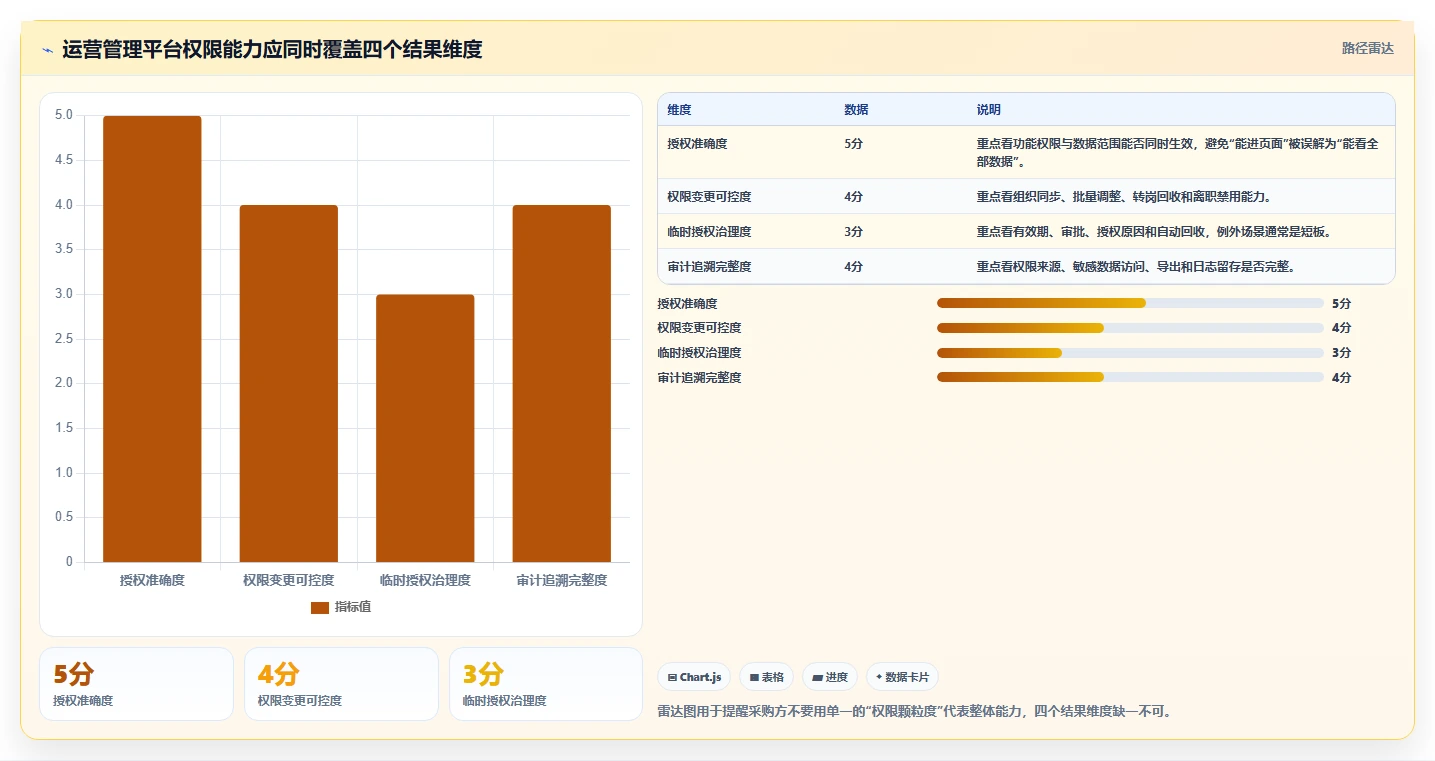The width and height of the screenshot is (1435, 761).
Task: Click the 5.0 y-axis tick label
Action: [64, 115]
